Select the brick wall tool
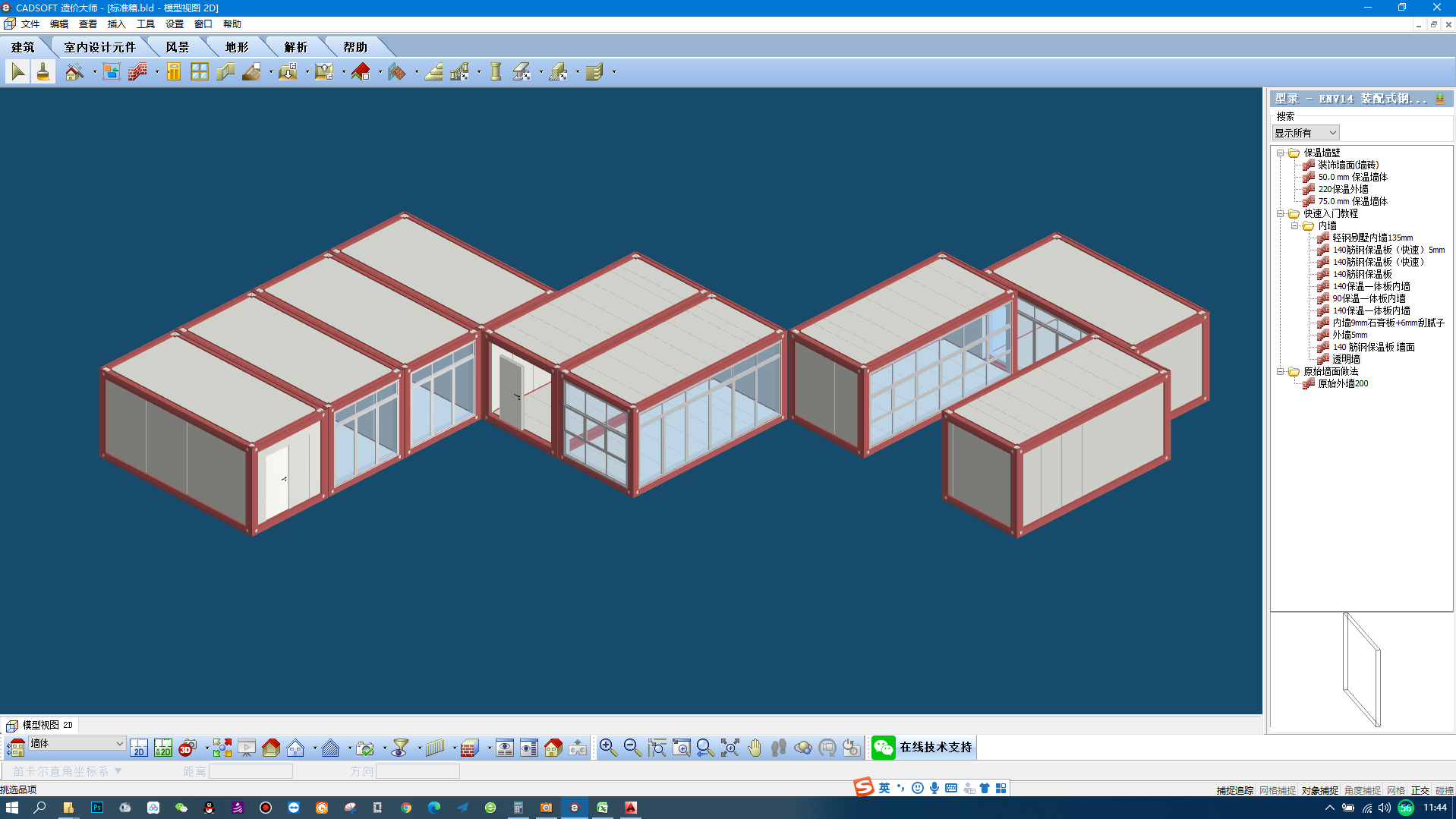 (x=137, y=72)
